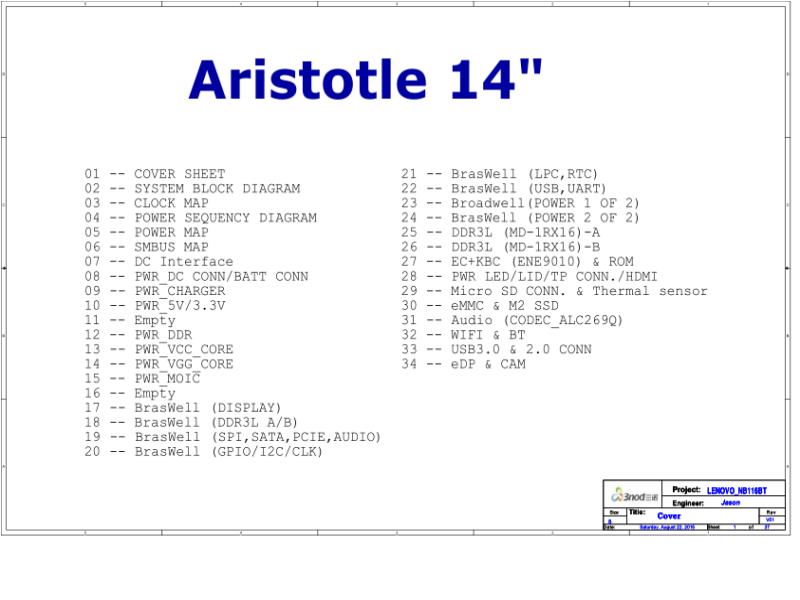This screenshot has width=800, height=600.
Task: Click "27 -- EC+KBC (ENE9010) & ROM" line
Action: [x=517, y=262]
